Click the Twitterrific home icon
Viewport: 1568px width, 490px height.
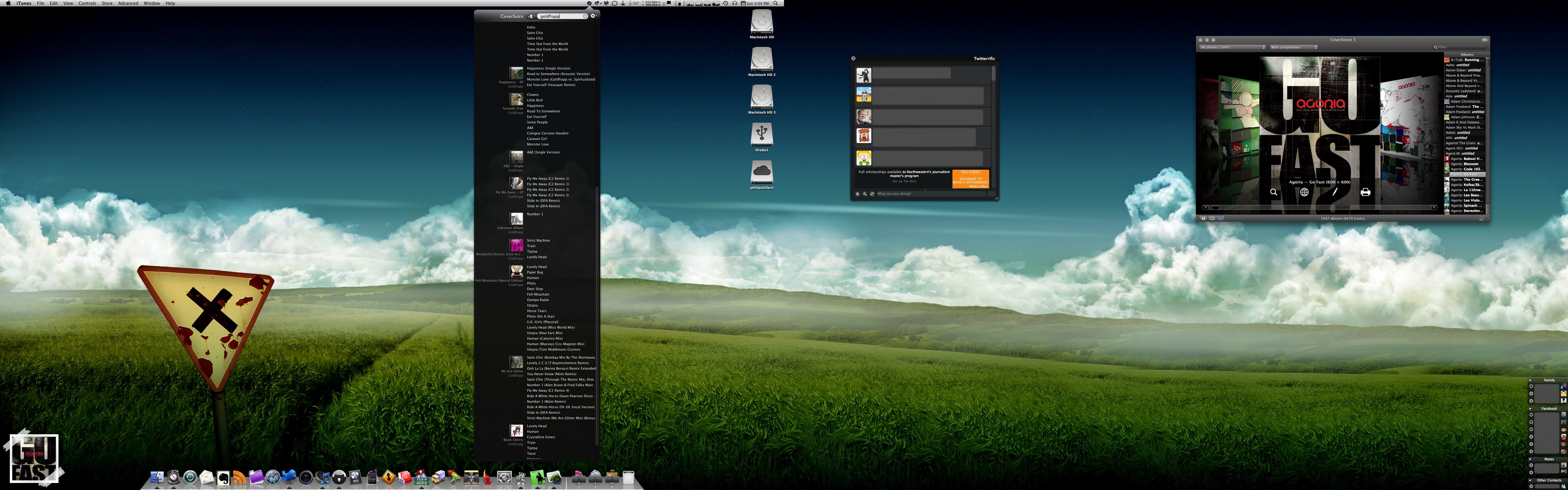coord(858,194)
